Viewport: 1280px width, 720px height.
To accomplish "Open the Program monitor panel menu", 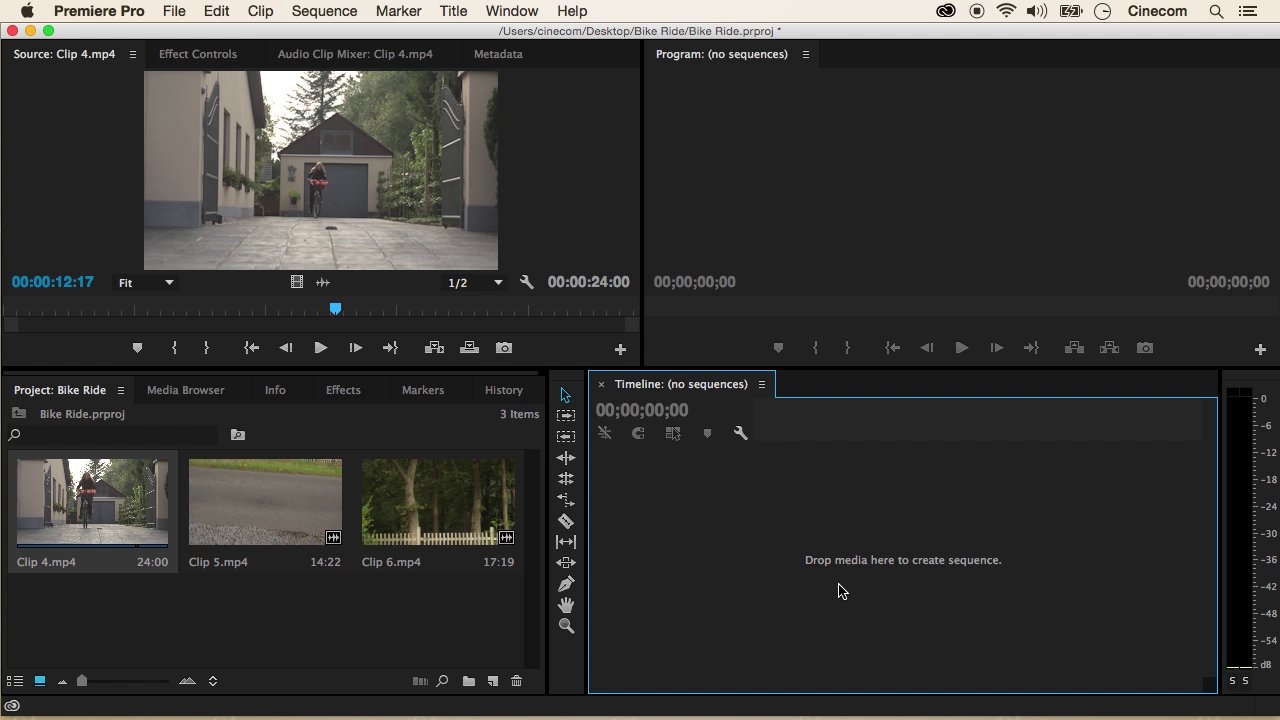I will pyautogui.click(x=805, y=54).
